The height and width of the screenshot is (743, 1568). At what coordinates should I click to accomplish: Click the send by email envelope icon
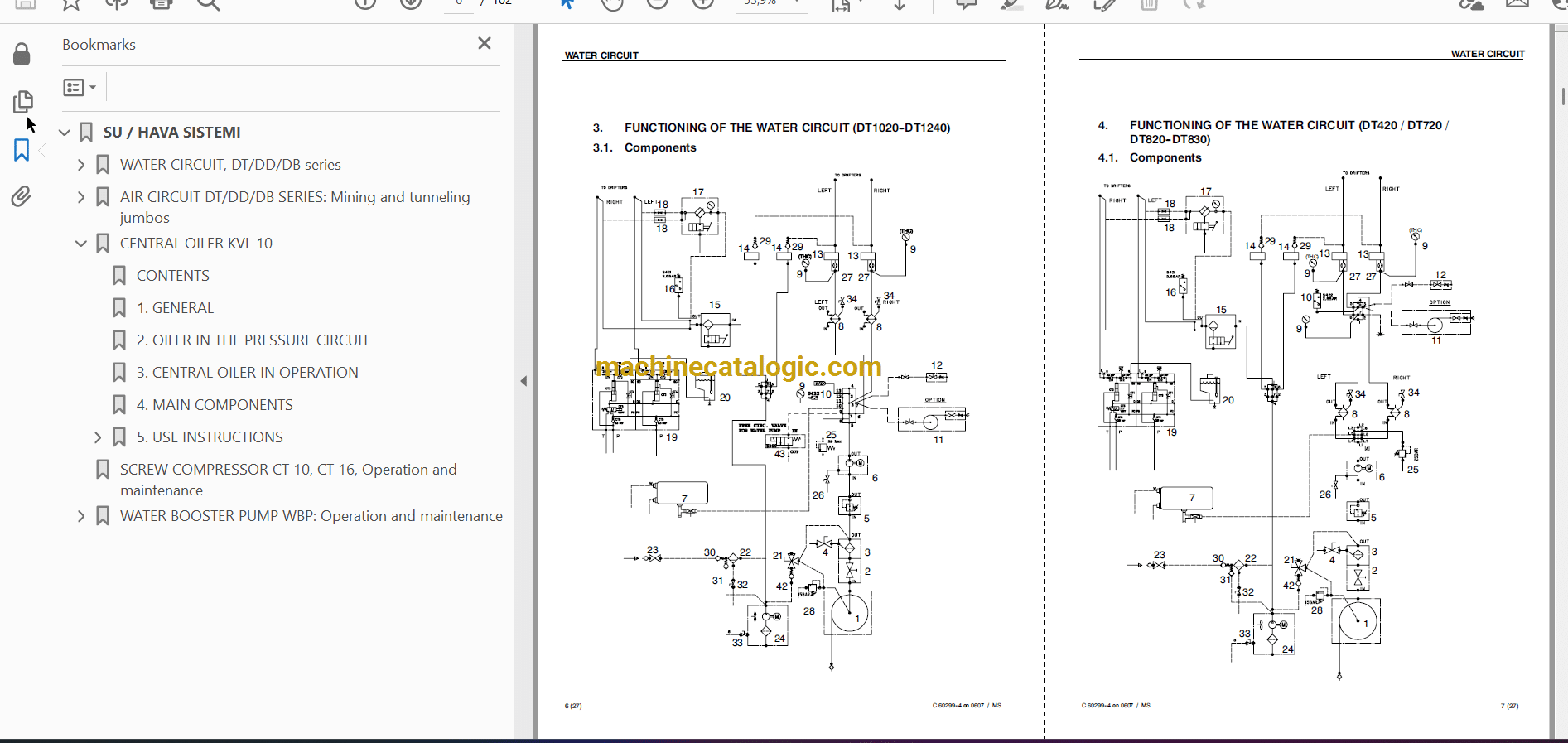click(1517, 4)
